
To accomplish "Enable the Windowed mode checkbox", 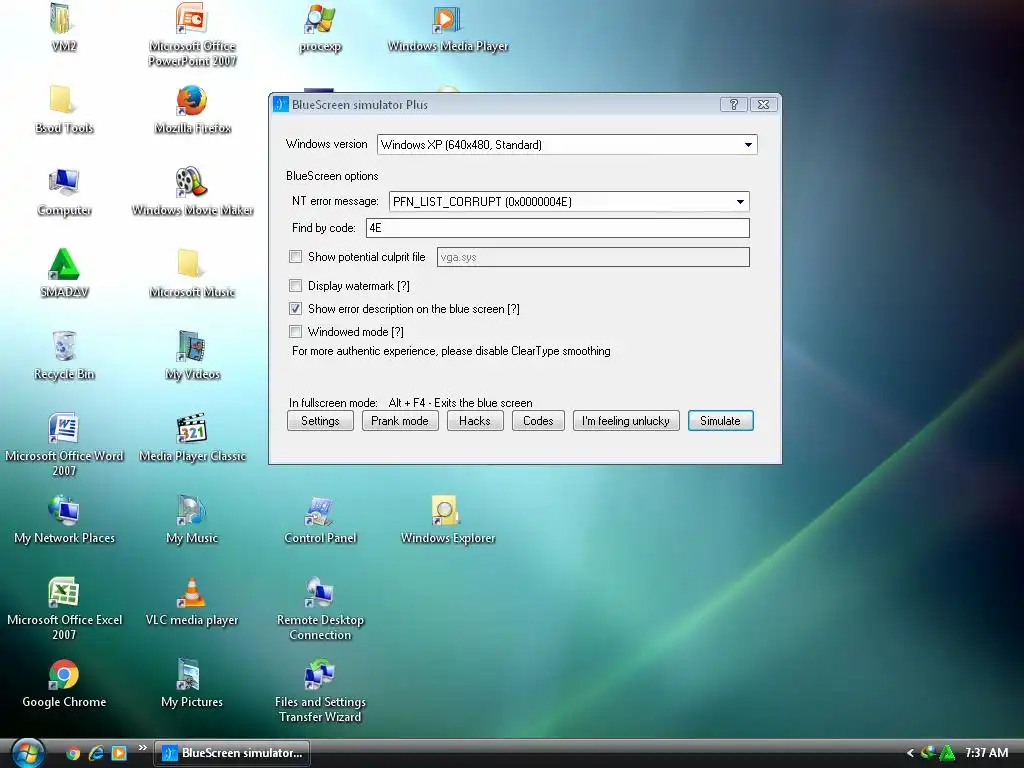I will click(x=295, y=332).
